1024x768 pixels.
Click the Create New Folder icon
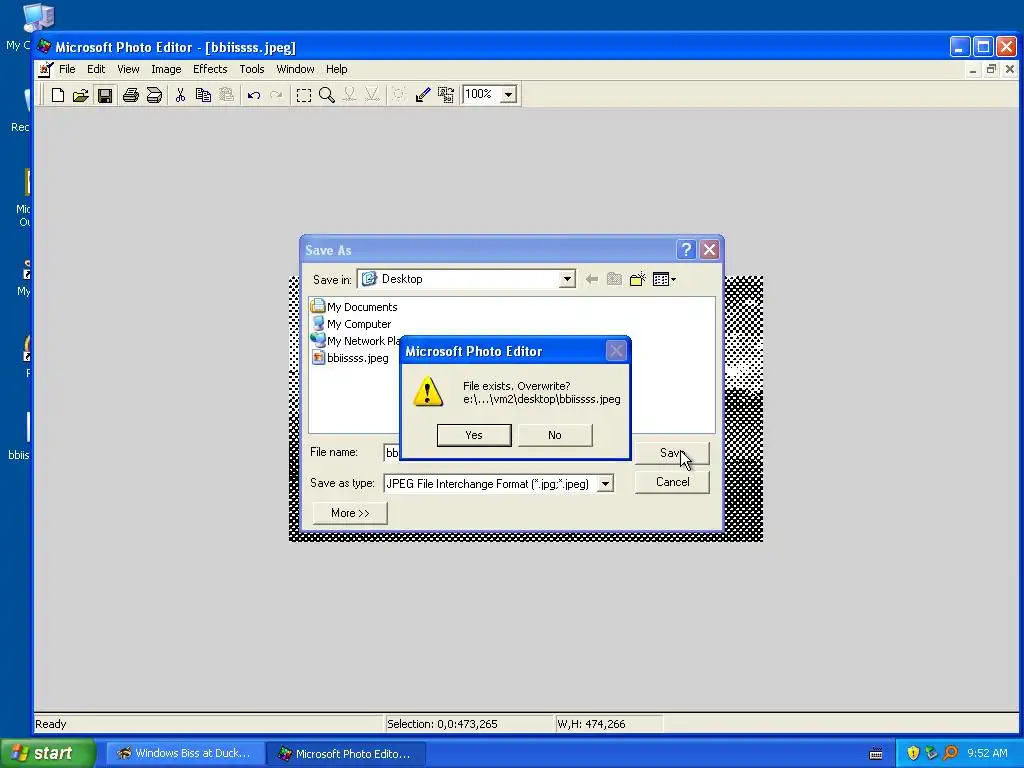click(x=637, y=280)
